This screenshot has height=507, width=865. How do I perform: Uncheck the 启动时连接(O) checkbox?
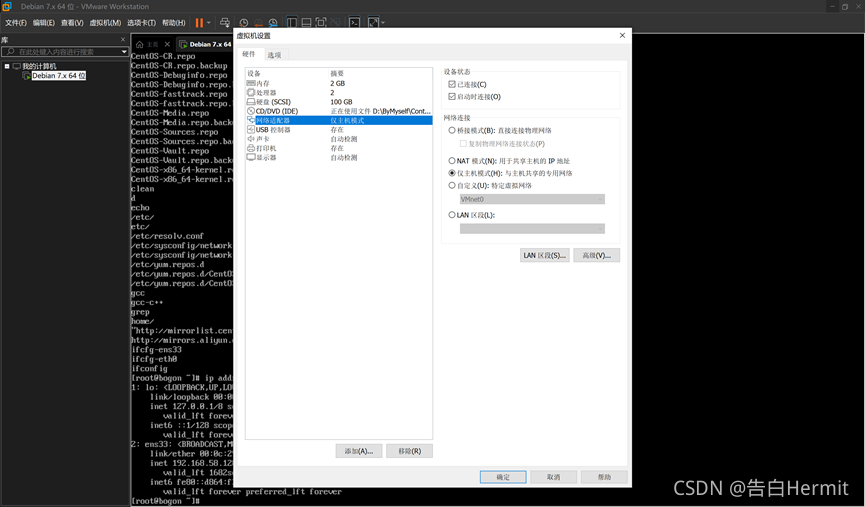click(x=452, y=97)
